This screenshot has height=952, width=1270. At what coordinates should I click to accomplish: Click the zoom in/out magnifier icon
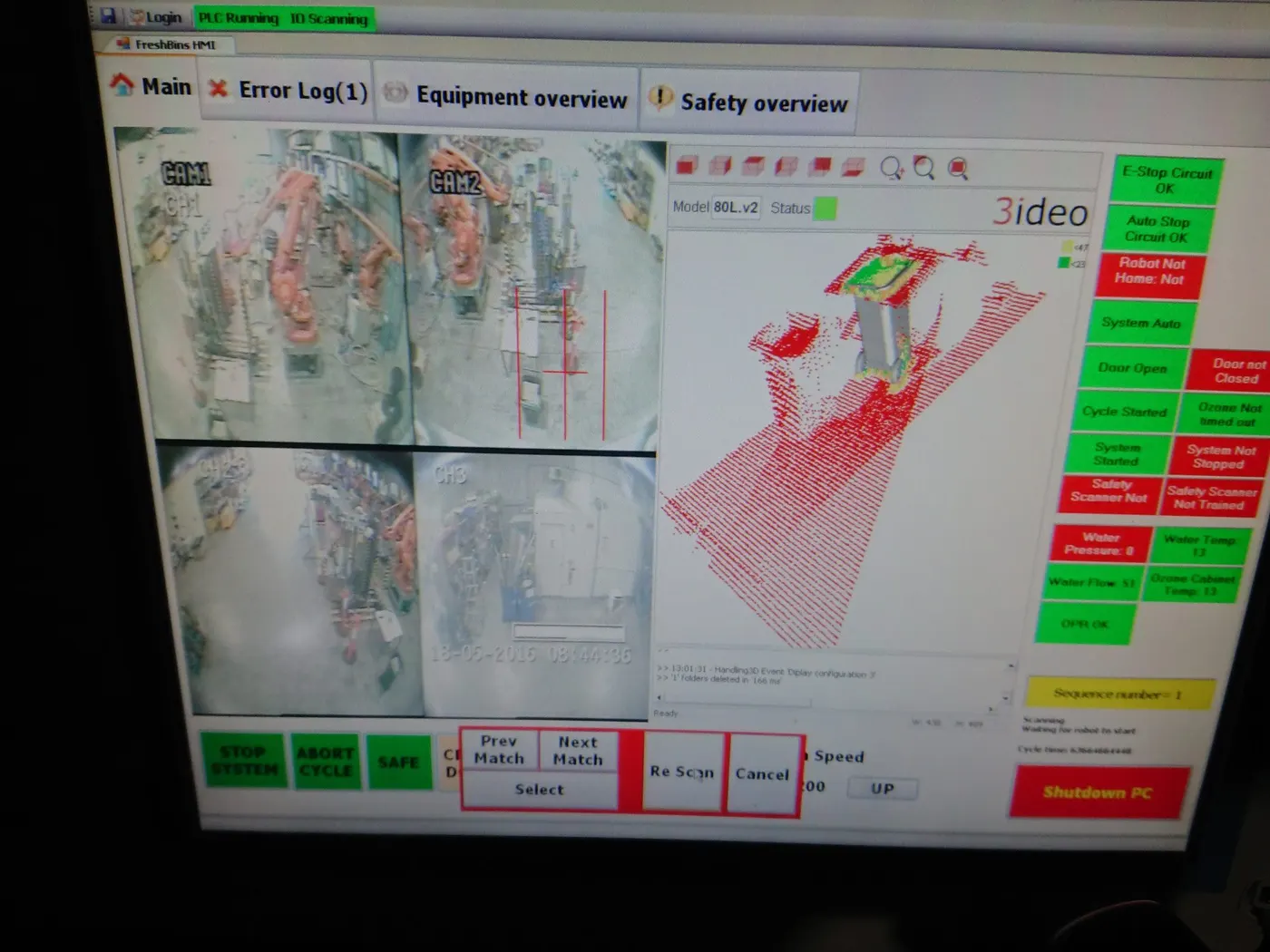(892, 168)
